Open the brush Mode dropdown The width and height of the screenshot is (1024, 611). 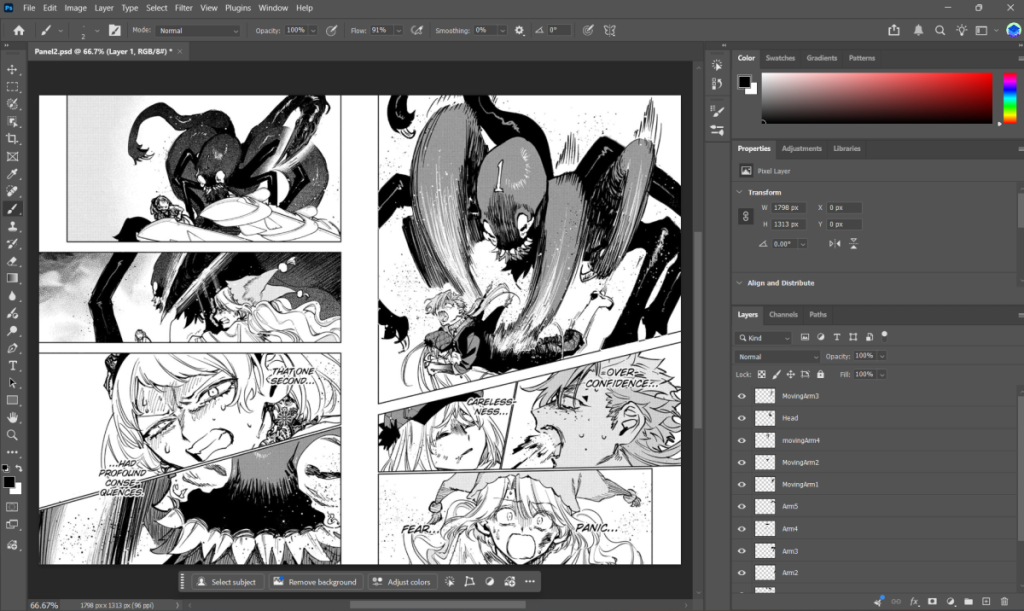[198, 31]
